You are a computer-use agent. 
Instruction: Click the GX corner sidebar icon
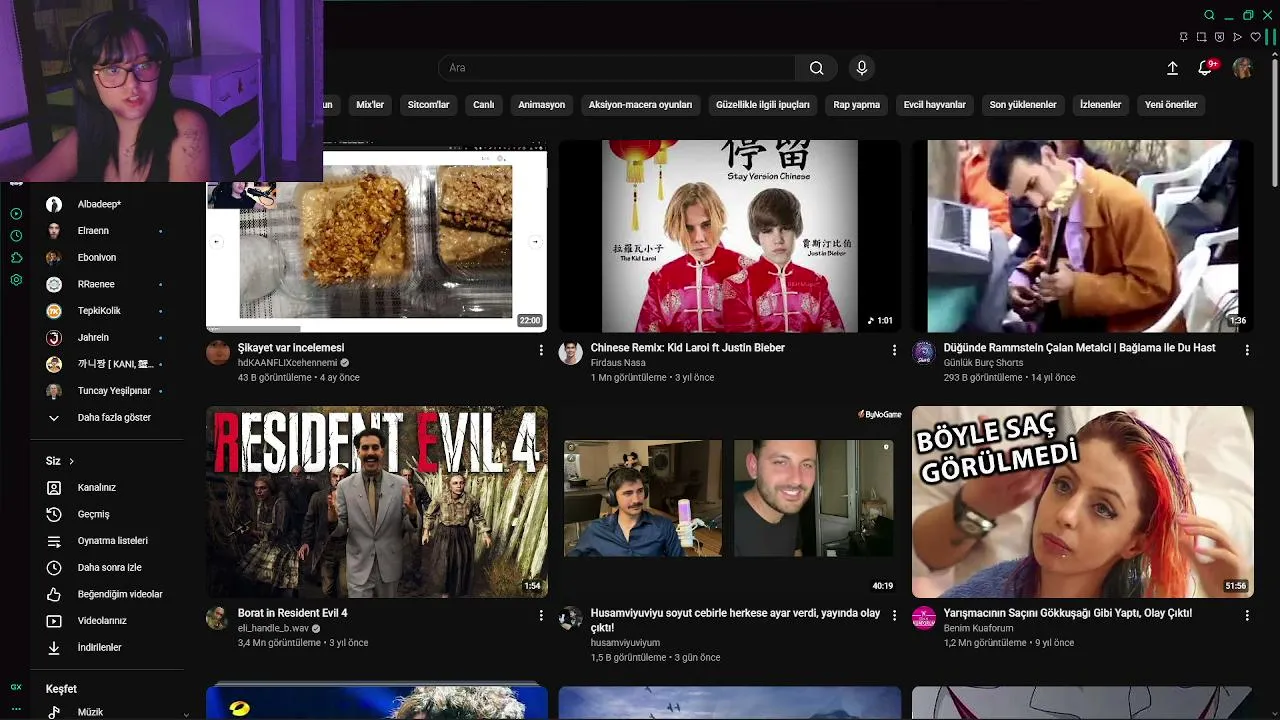pos(16,687)
